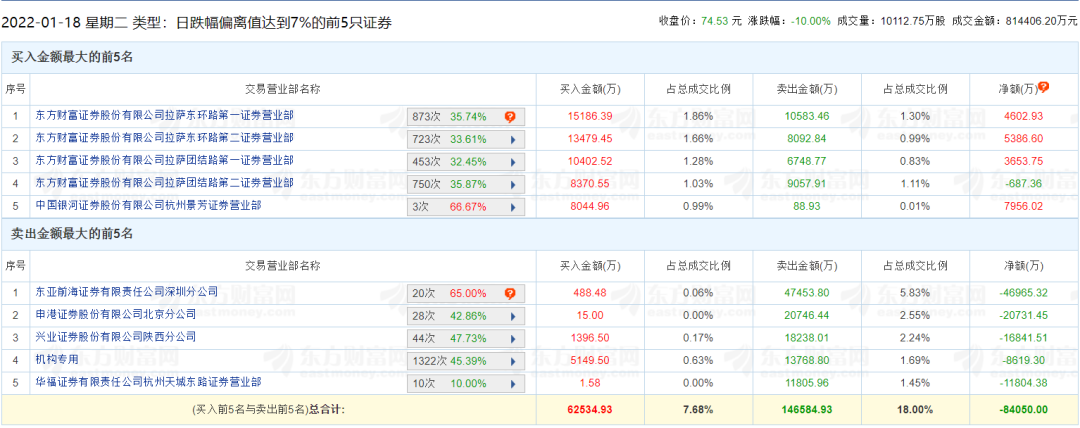This screenshot has width=1080, height=428.
Task: Expand the 3次 66.67% record arrow
Action: 512,206
